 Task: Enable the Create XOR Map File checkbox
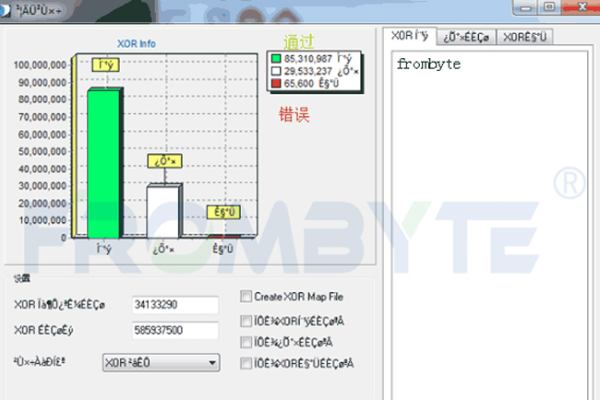point(246,297)
